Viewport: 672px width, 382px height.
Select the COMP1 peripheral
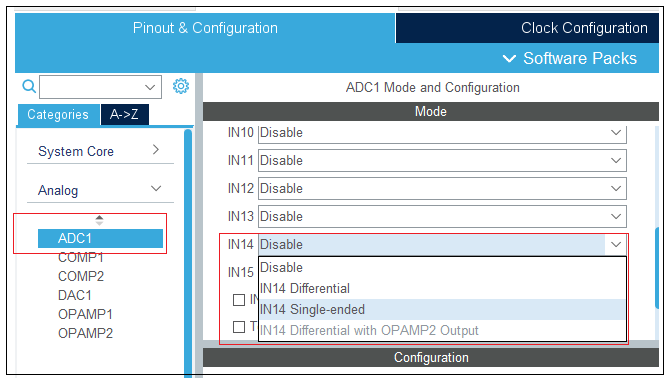click(81, 257)
